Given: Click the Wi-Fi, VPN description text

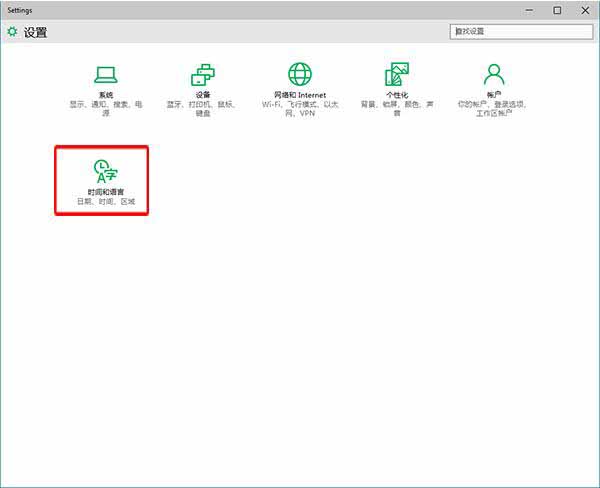Looking at the screenshot, I should point(300,109).
